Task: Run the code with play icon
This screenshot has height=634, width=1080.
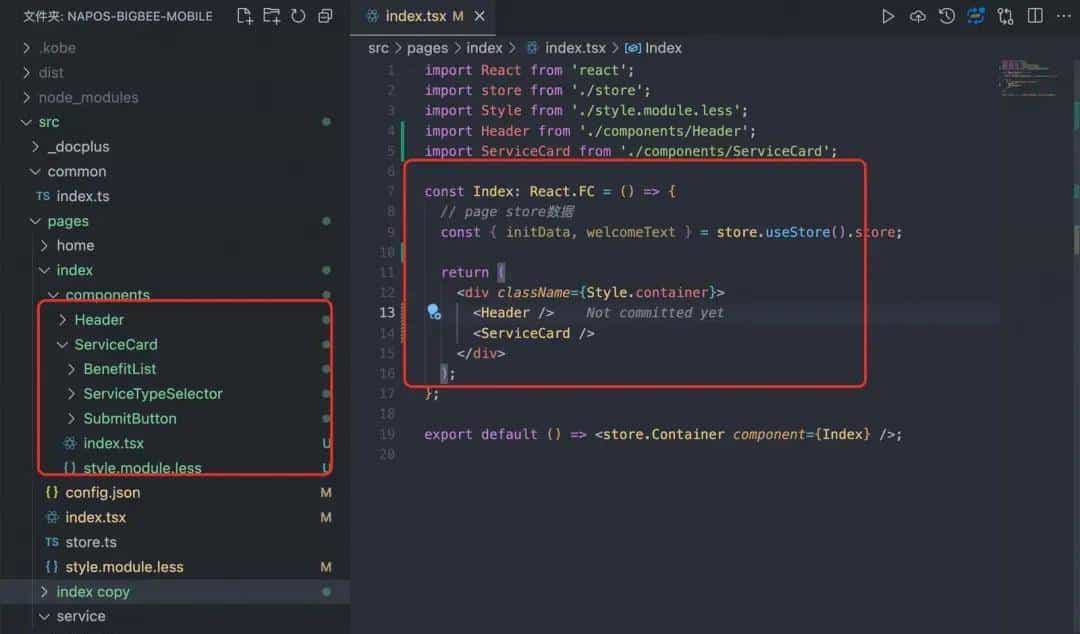Action: (888, 16)
